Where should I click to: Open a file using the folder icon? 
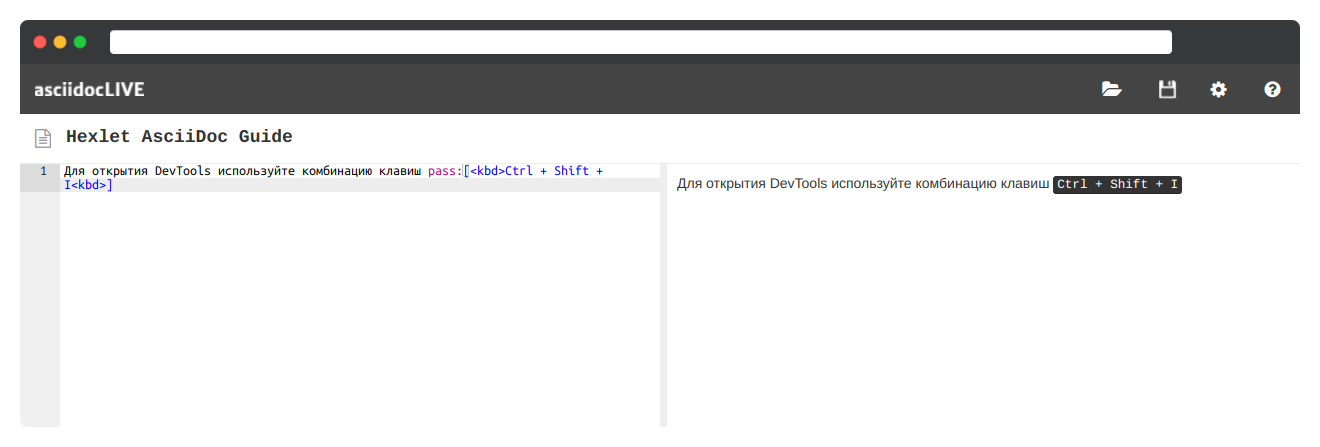click(1111, 89)
